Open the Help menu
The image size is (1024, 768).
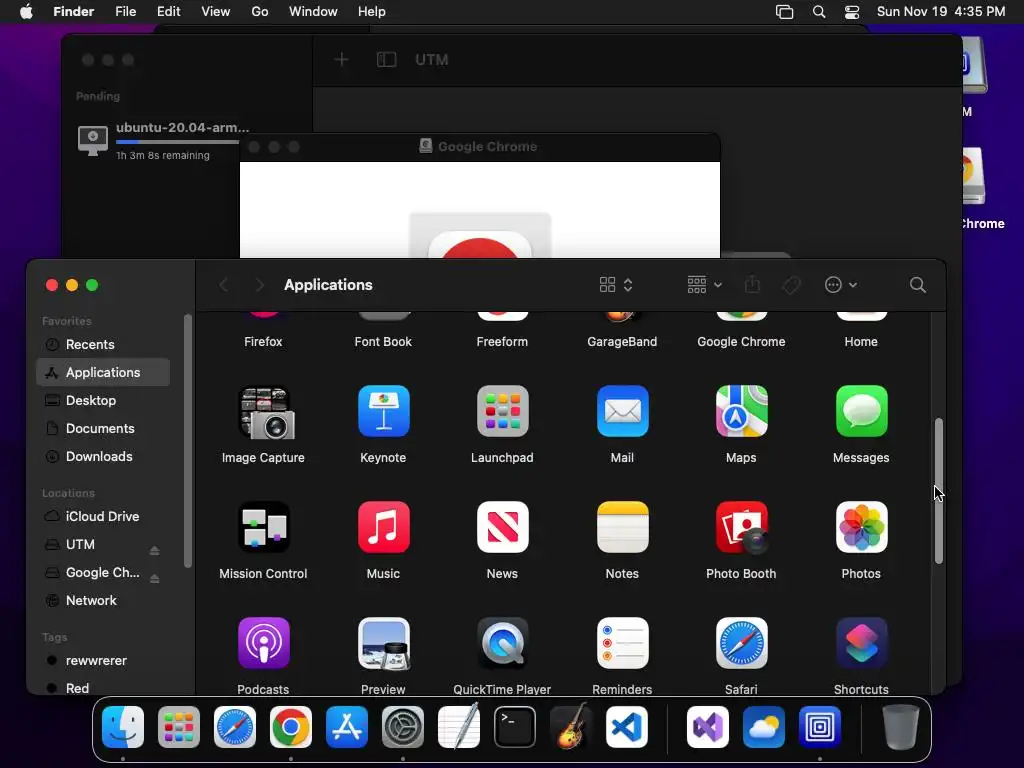372,12
